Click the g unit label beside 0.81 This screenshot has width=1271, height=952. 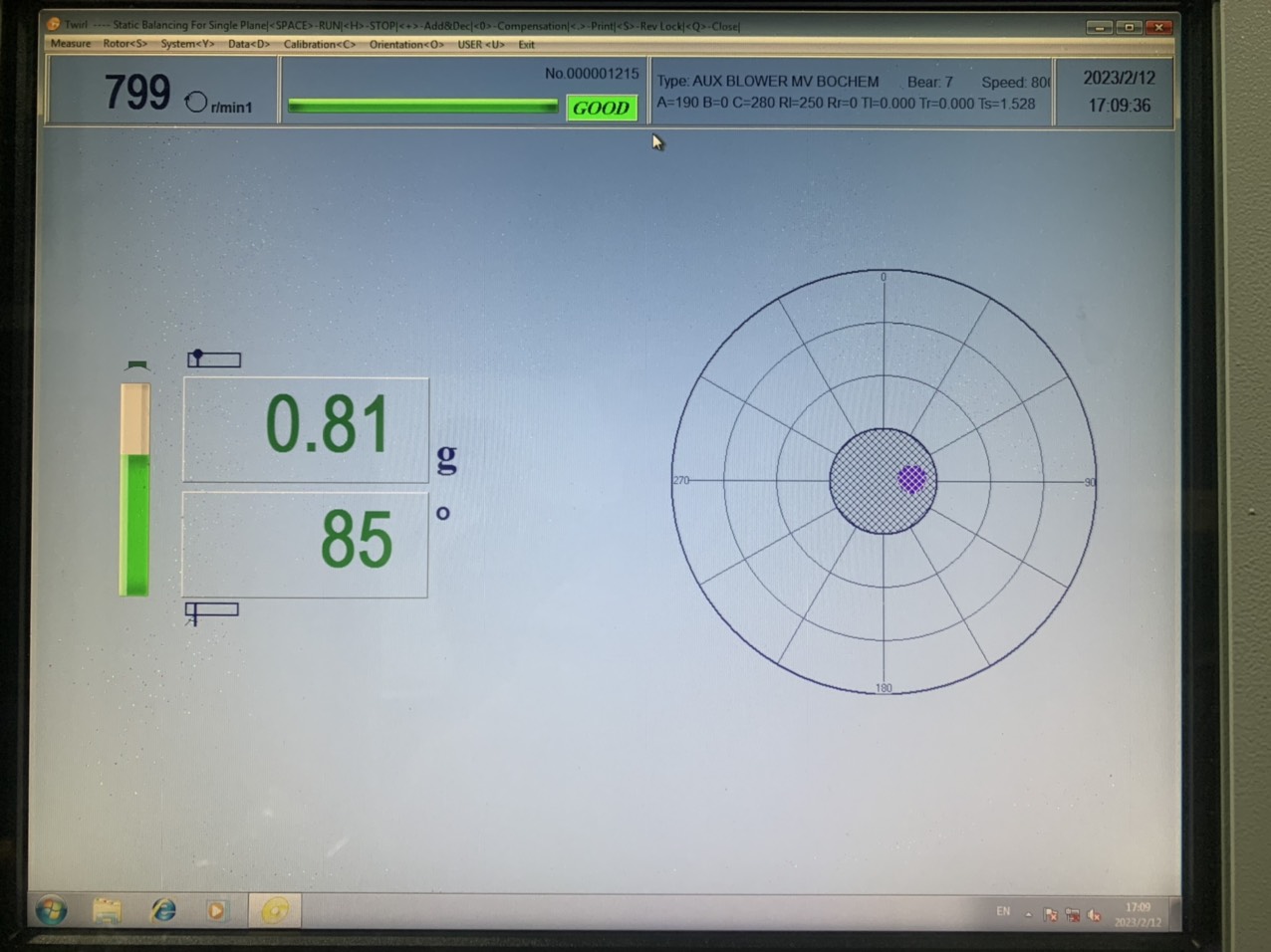pos(446,457)
